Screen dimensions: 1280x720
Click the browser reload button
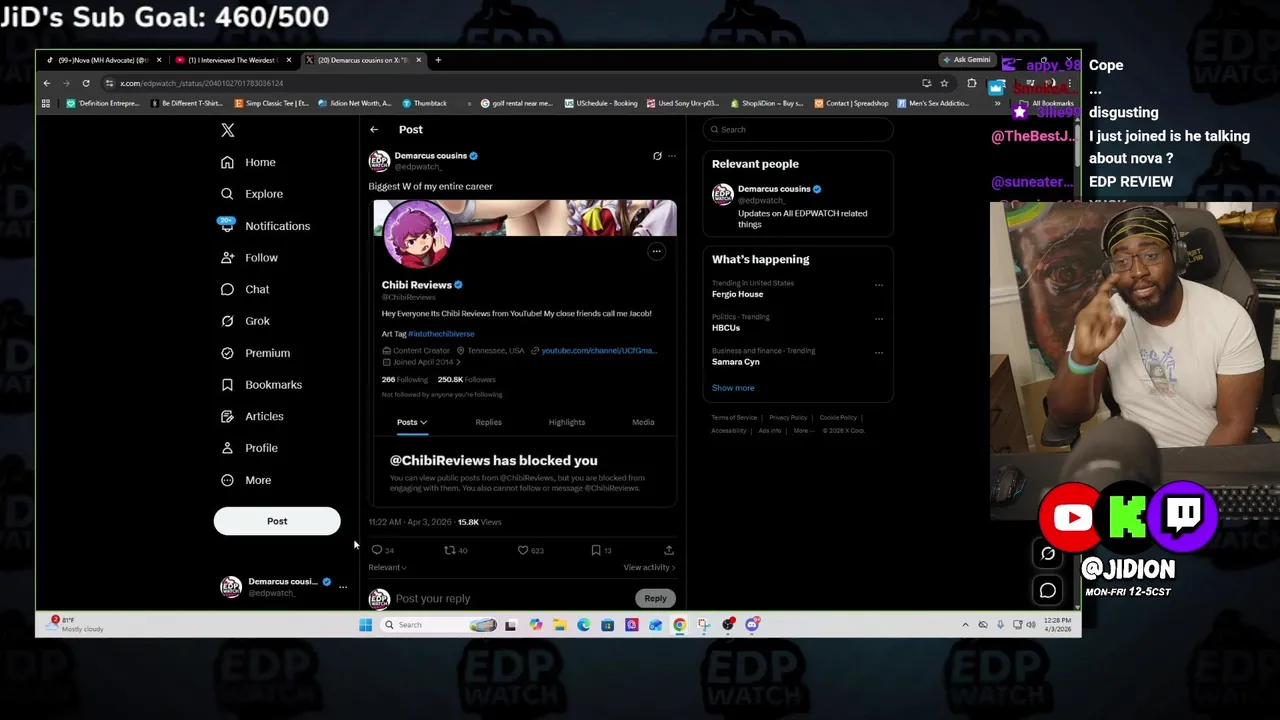coord(86,83)
